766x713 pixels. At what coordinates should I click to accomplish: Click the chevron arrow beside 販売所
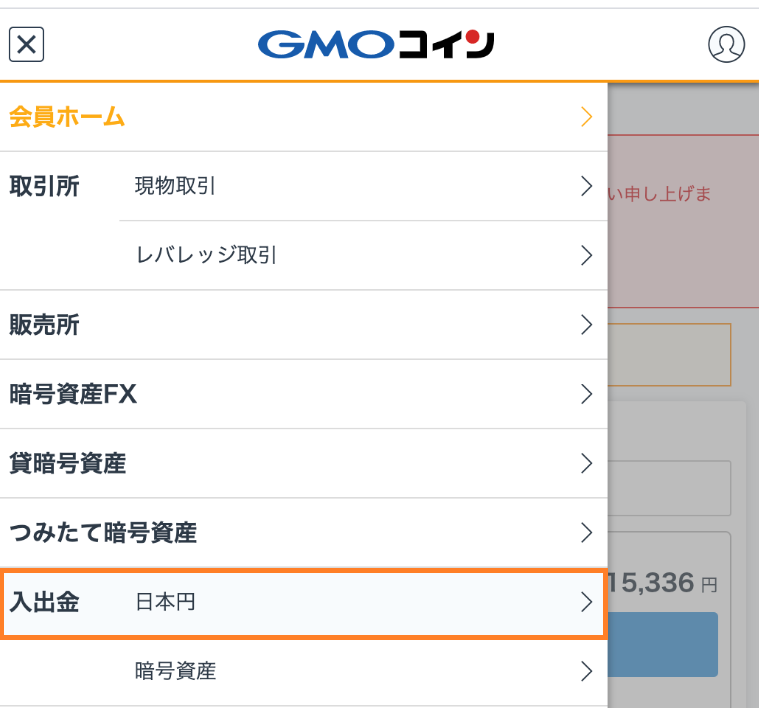pos(587,325)
